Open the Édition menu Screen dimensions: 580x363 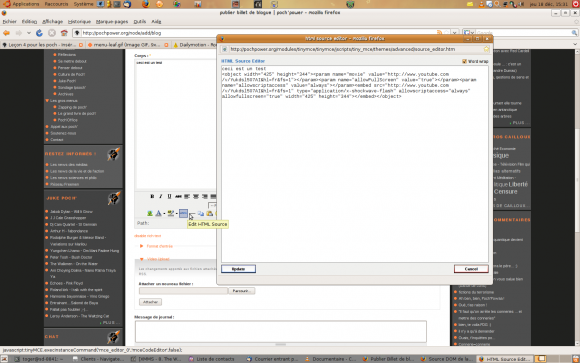[29, 21]
